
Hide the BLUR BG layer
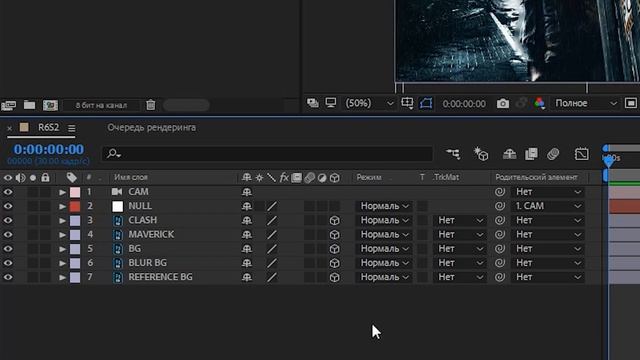(8, 263)
